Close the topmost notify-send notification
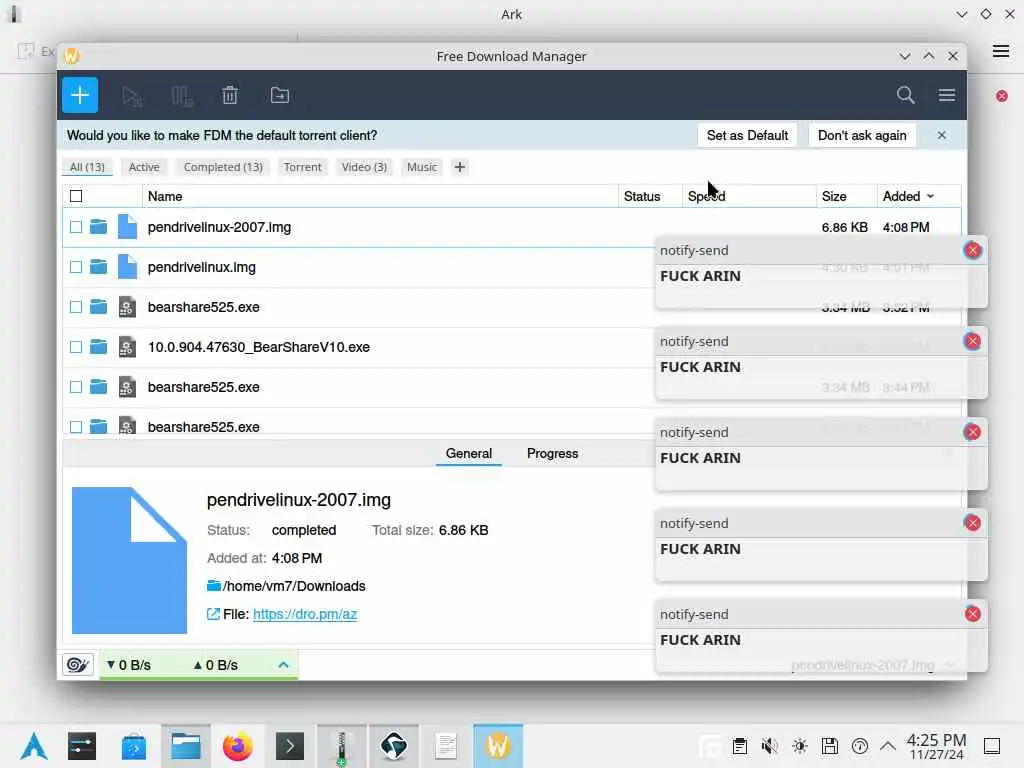Image resolution: width=1024 pixels, height=768 pixels. pyautogui.click(x=972, y=250)
